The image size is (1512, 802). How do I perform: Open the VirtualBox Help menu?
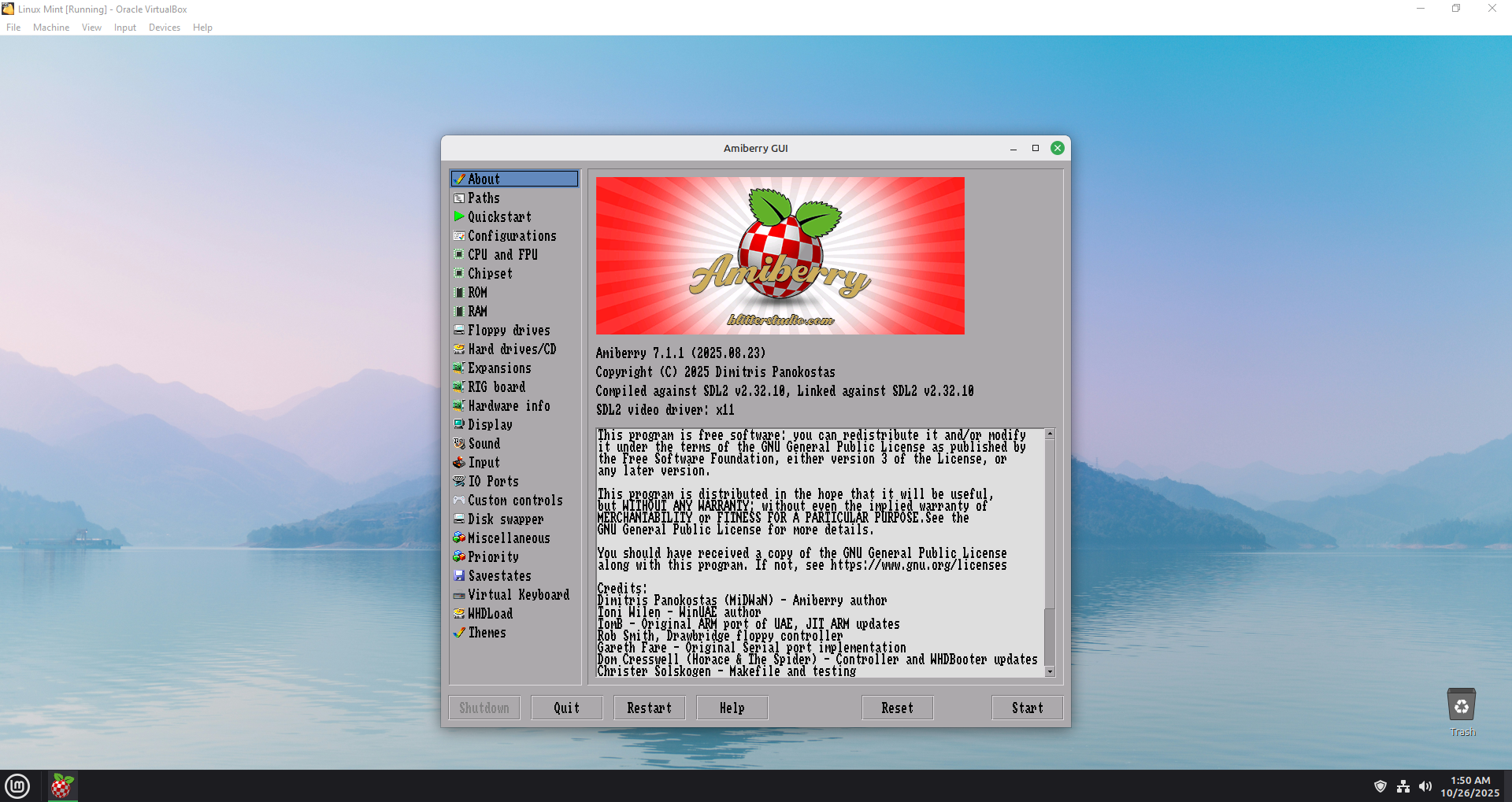tap(202, 28)
